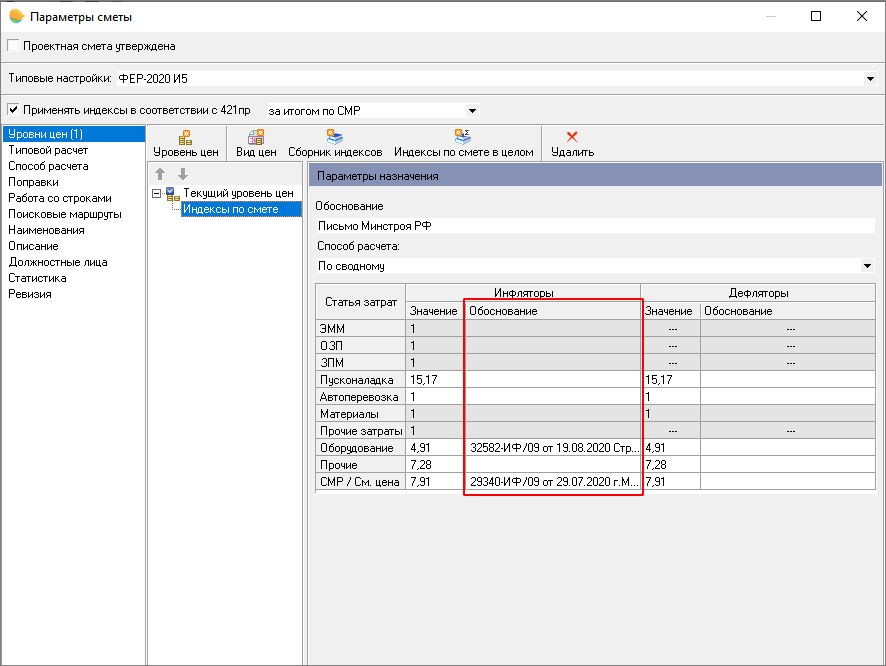Click the Текущий уровень цен node icon

pos(172,193)
